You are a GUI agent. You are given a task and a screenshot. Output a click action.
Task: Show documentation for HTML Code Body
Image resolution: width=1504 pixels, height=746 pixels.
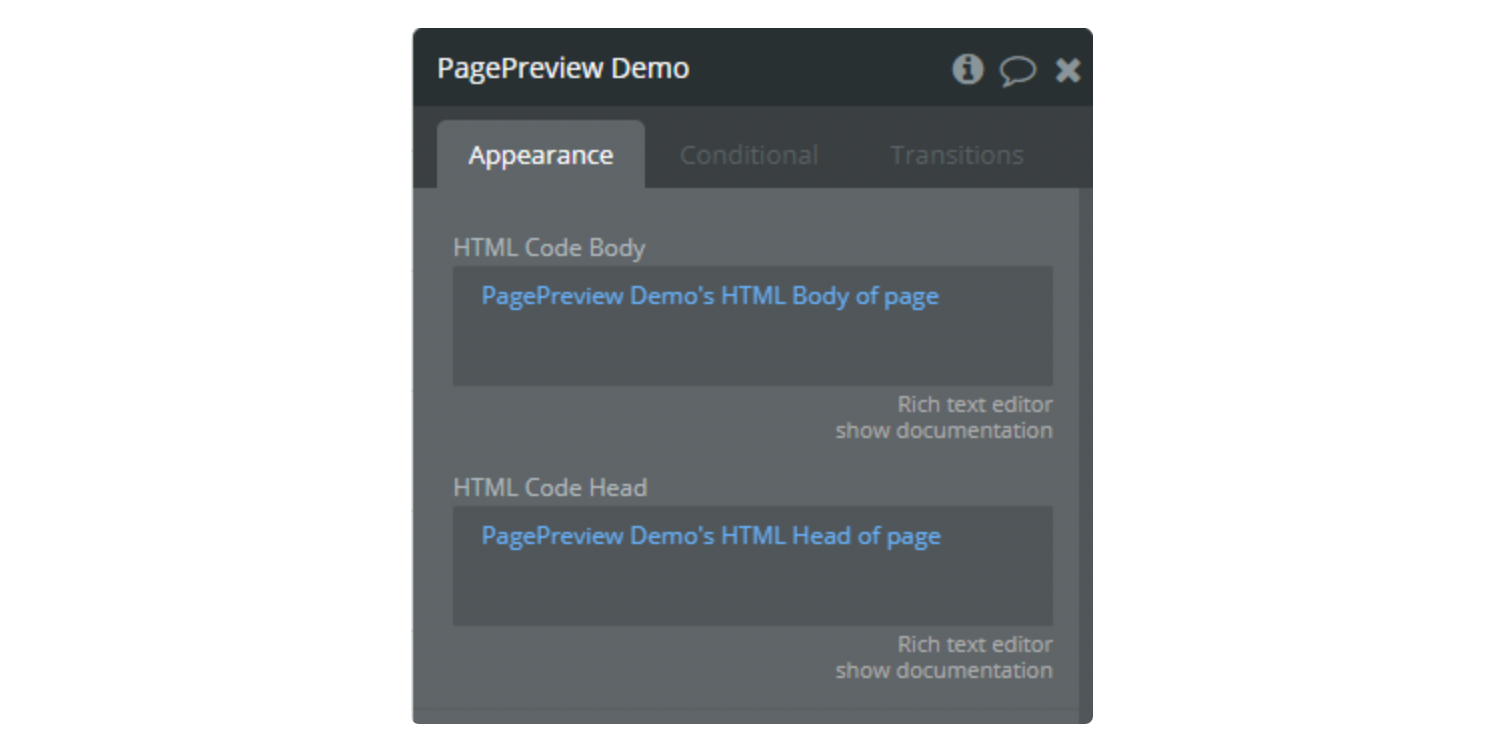(x=944, y=431)
